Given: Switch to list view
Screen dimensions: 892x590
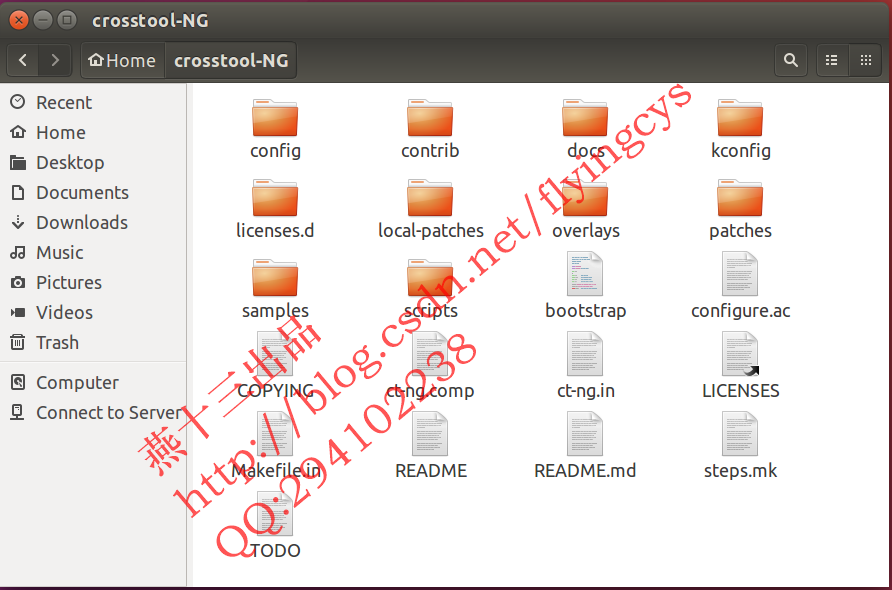Looking at the screenshot, I should tap(832, 60).
